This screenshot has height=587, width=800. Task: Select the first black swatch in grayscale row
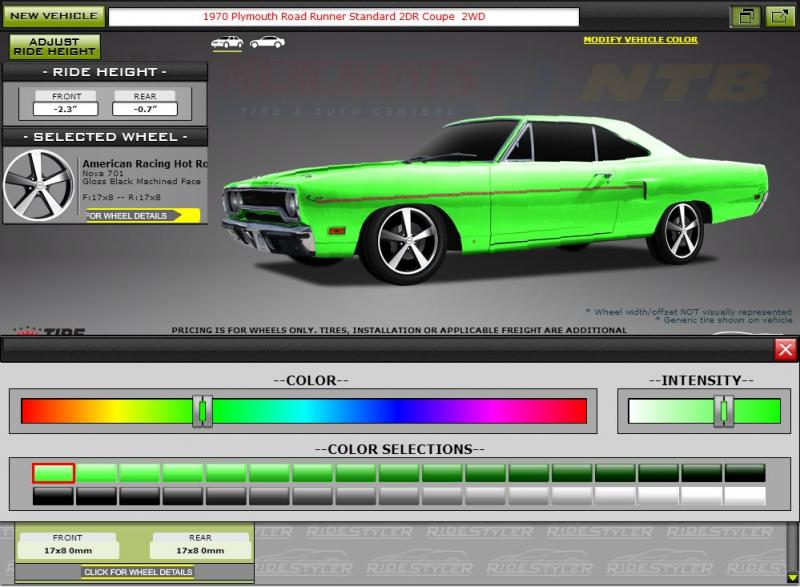pyautogui.click(x=53, y=496)
